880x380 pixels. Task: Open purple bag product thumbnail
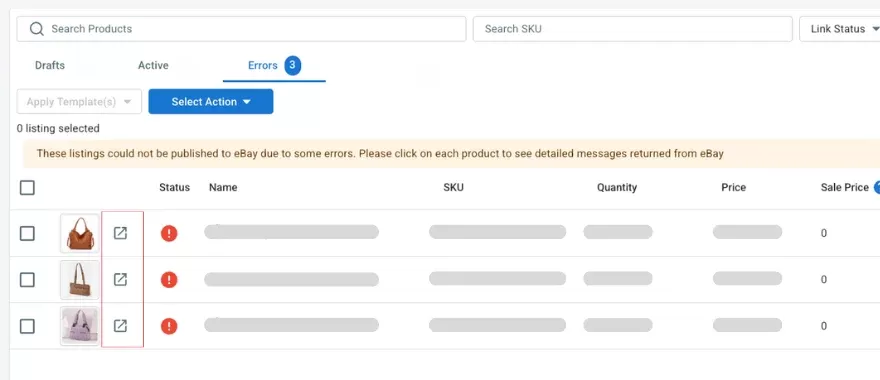coord(80,326)
